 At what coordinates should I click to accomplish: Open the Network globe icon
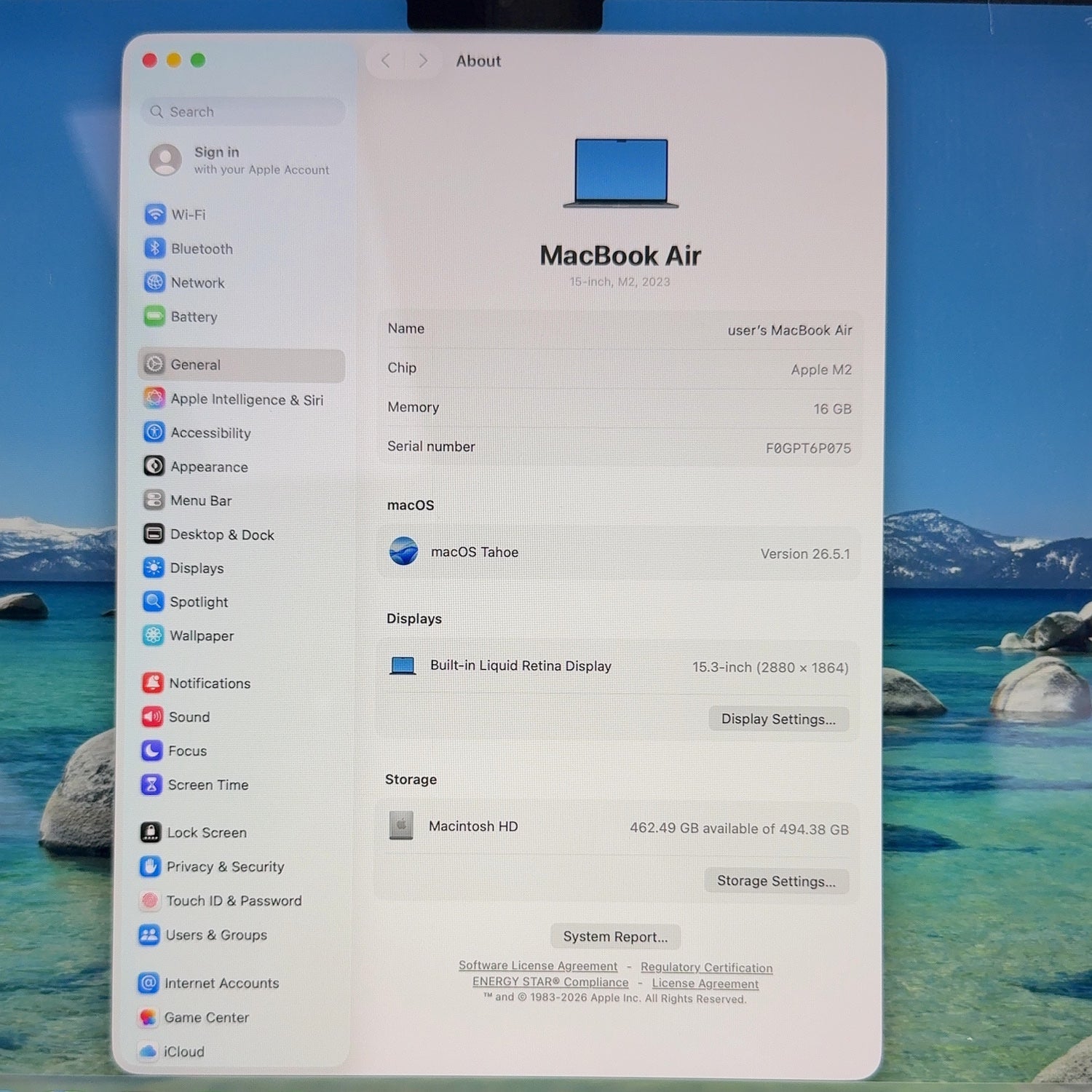pyautogui.click(x=155, y=282)
